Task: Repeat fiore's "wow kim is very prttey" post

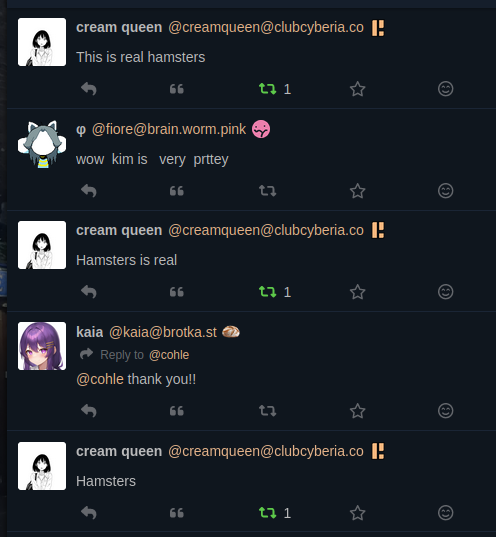Action: pos(268,191)
